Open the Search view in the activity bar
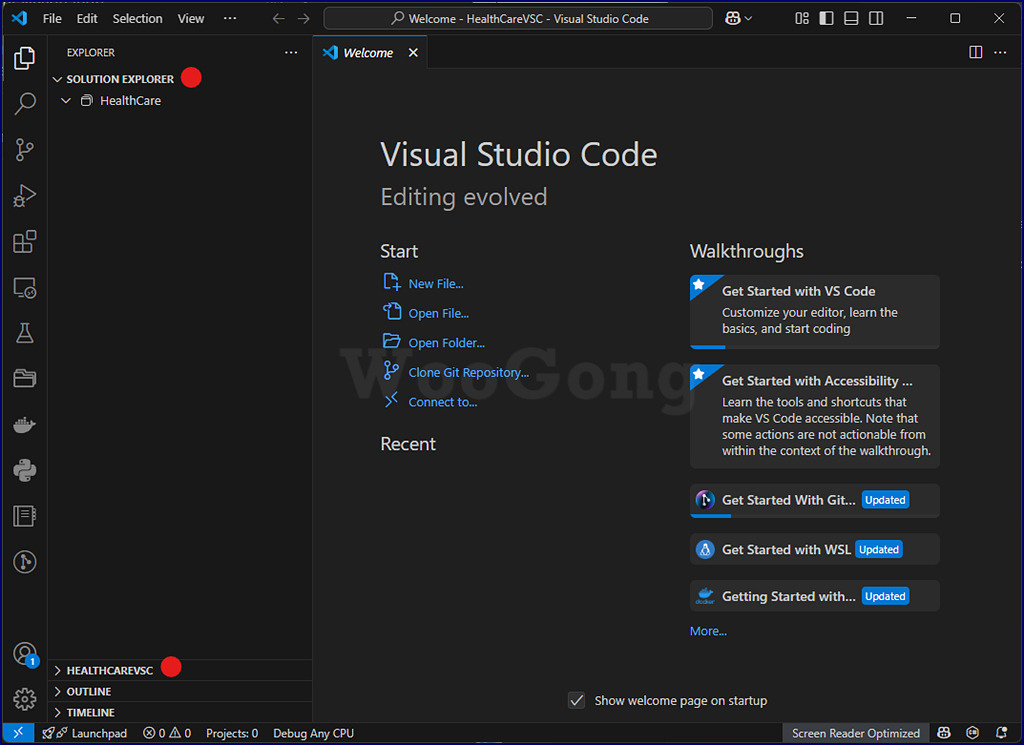This screenshot has width=1024, height=745. (25, 103)
